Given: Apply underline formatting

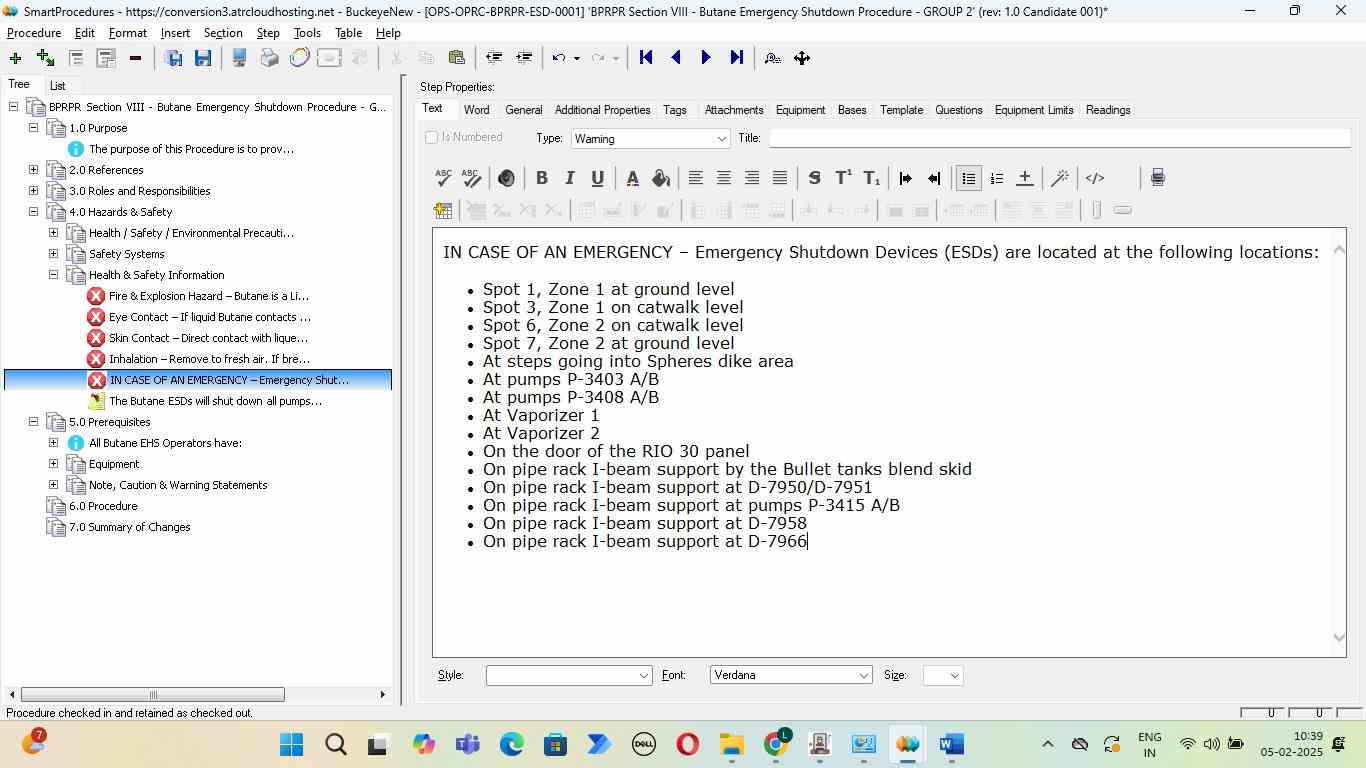Looking at the screenshot, I should click(597, 178).
